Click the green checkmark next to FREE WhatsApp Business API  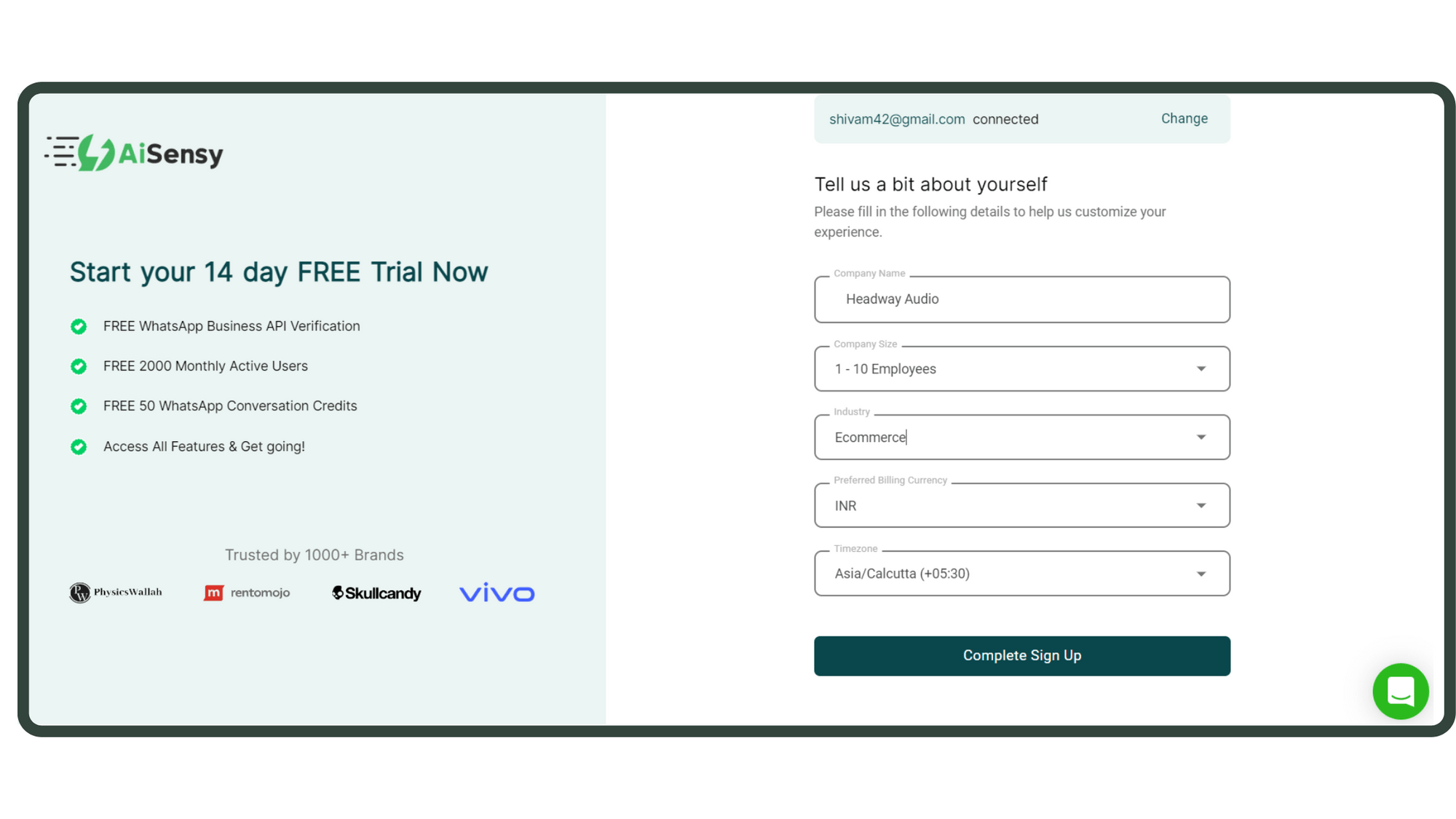81,326
